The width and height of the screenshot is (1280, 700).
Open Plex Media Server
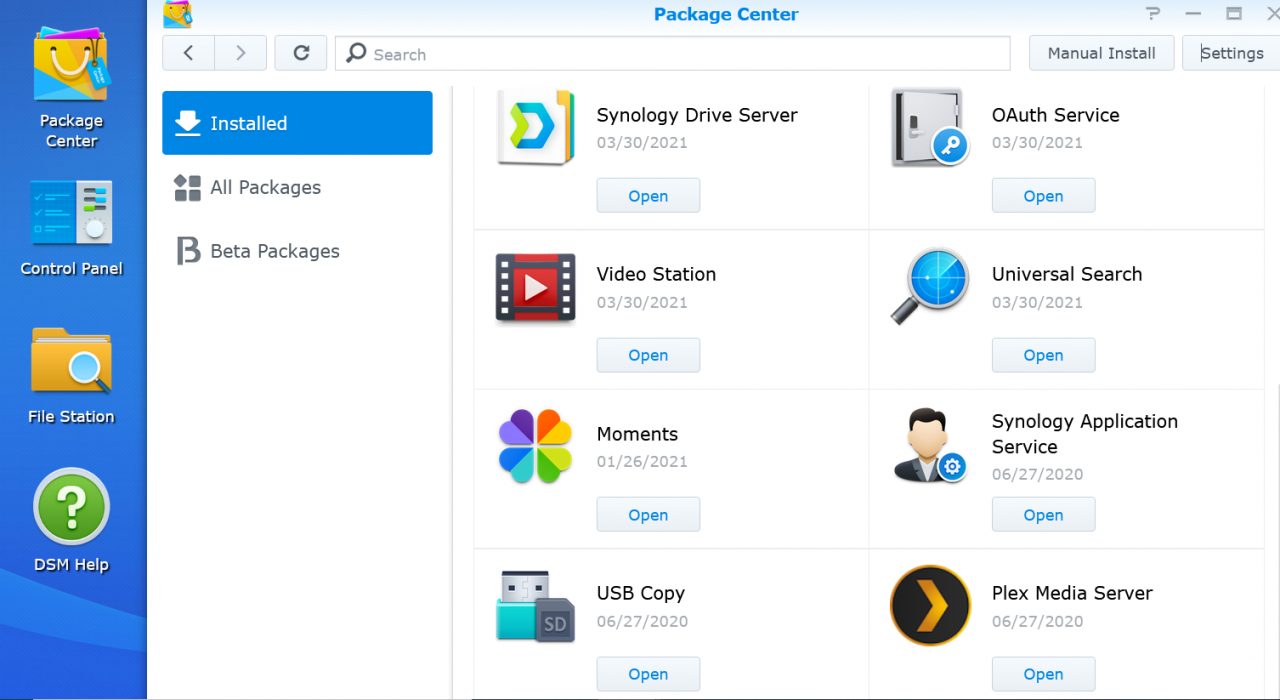click(x=1043, y=674)
